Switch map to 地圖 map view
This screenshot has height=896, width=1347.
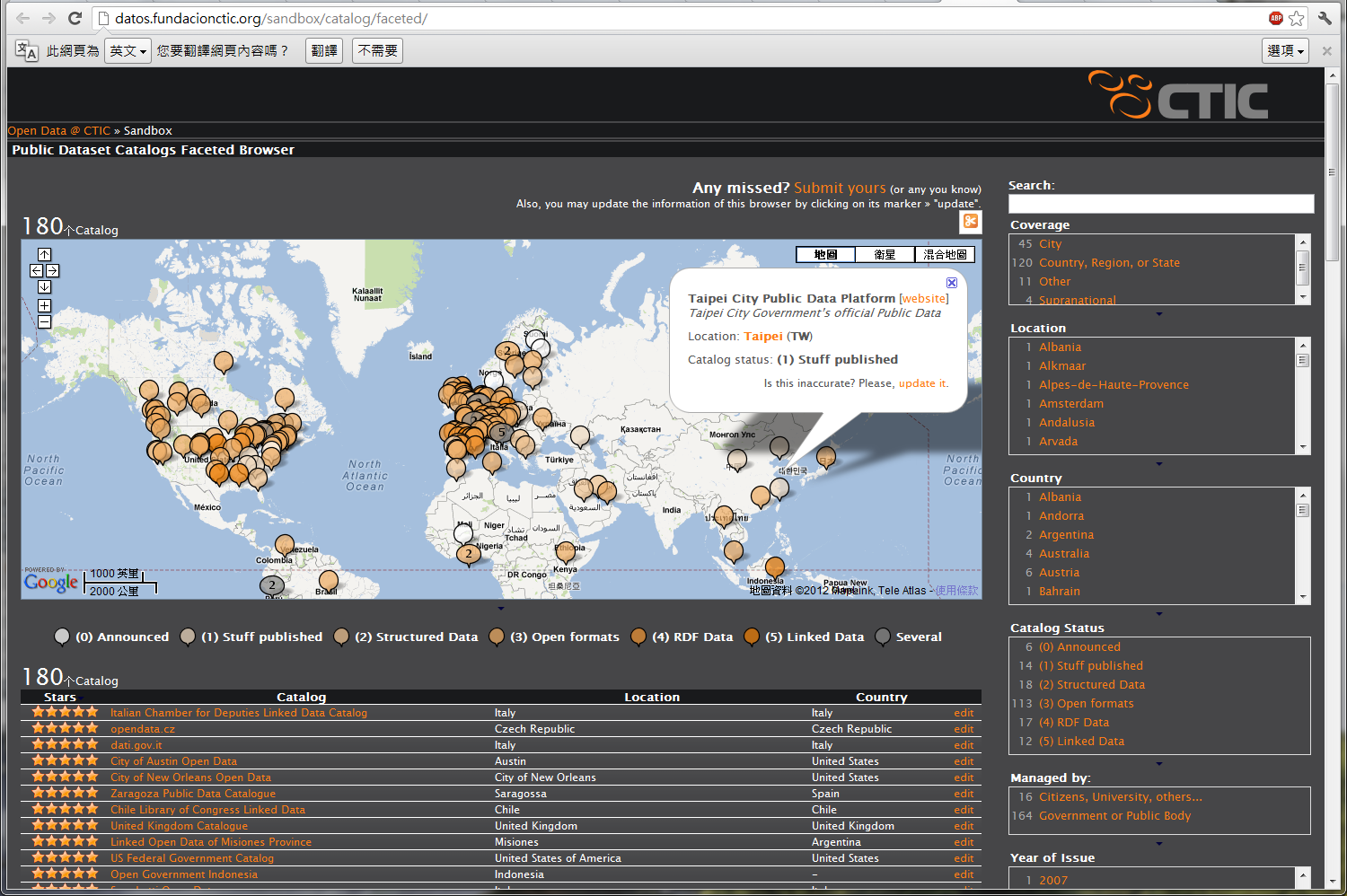826,255
